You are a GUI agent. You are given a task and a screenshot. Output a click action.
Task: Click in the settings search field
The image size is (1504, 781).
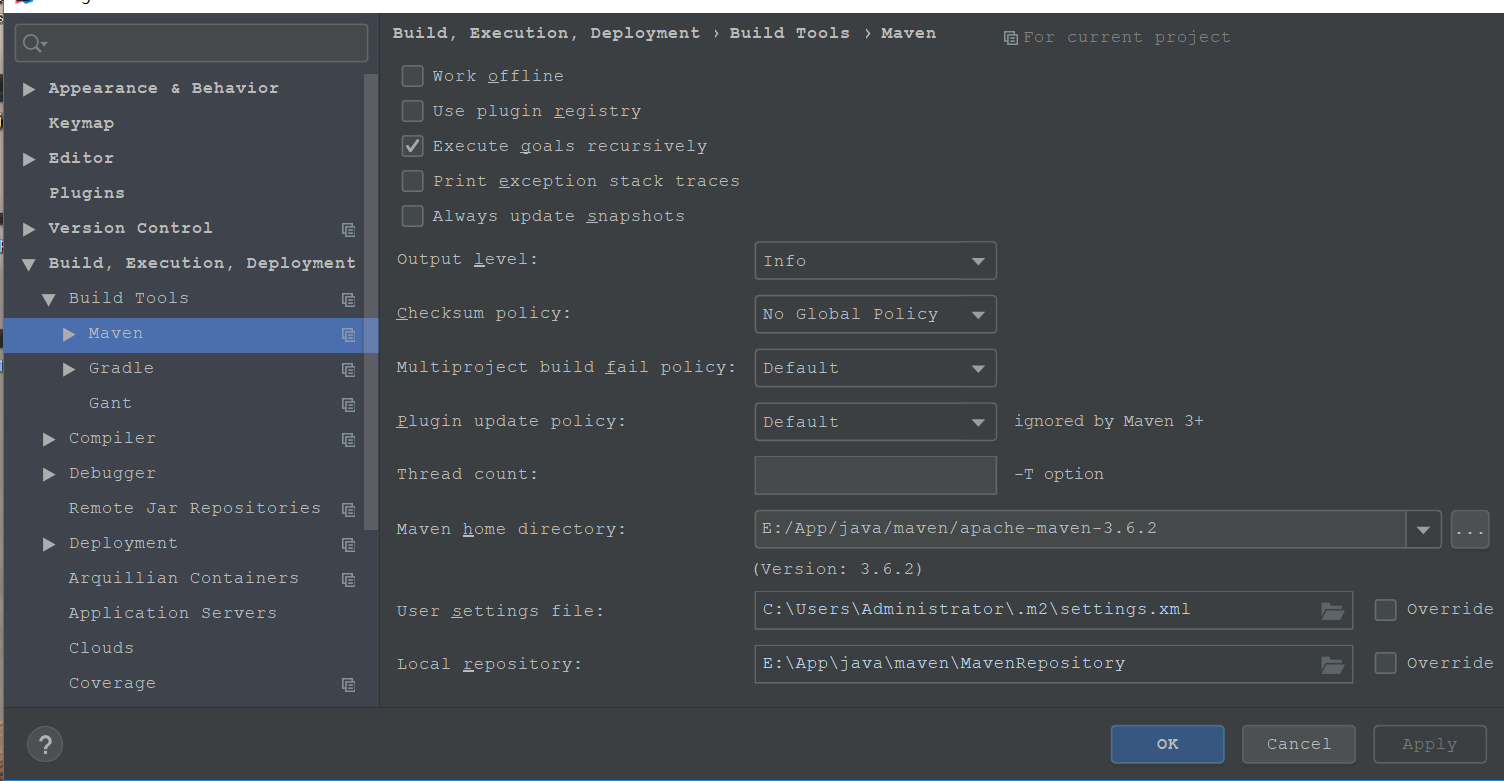pos(192,43)
